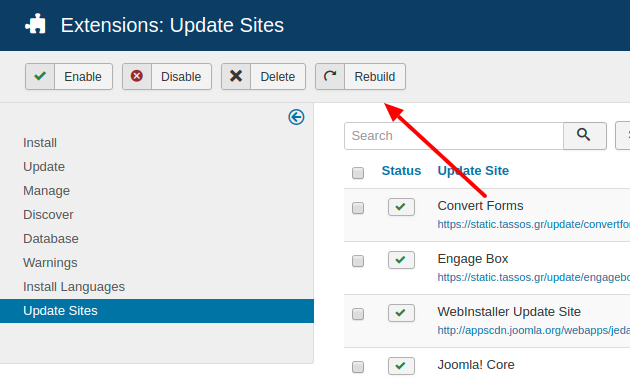Image resolution: width=630 pixels, height=379 pixels.
Task: Check the WebInstaller Update Site row checkbox
Action: tap(358, 313)
